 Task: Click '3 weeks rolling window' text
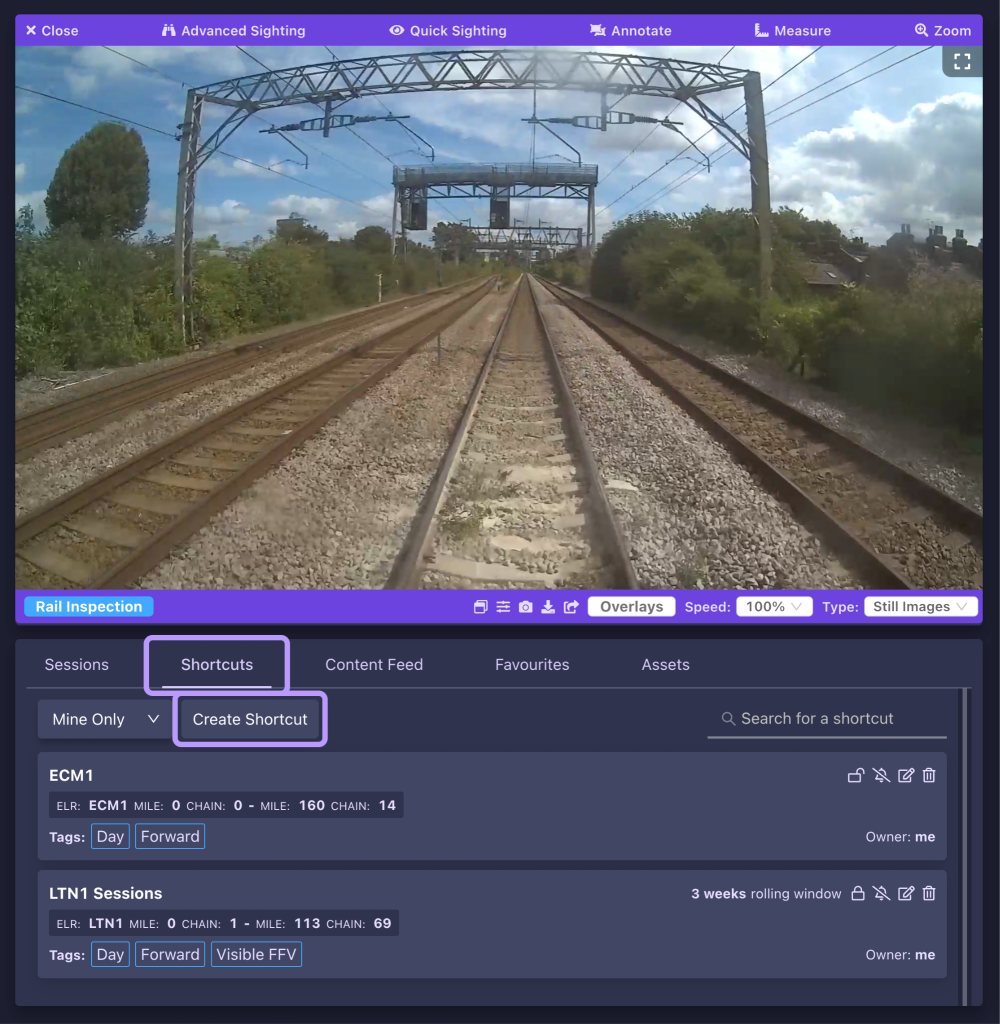click(x=766, y=893)
